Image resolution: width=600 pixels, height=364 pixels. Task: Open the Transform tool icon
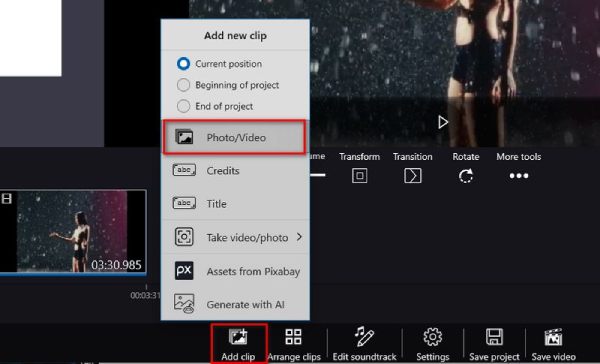(x=359, y=176)
